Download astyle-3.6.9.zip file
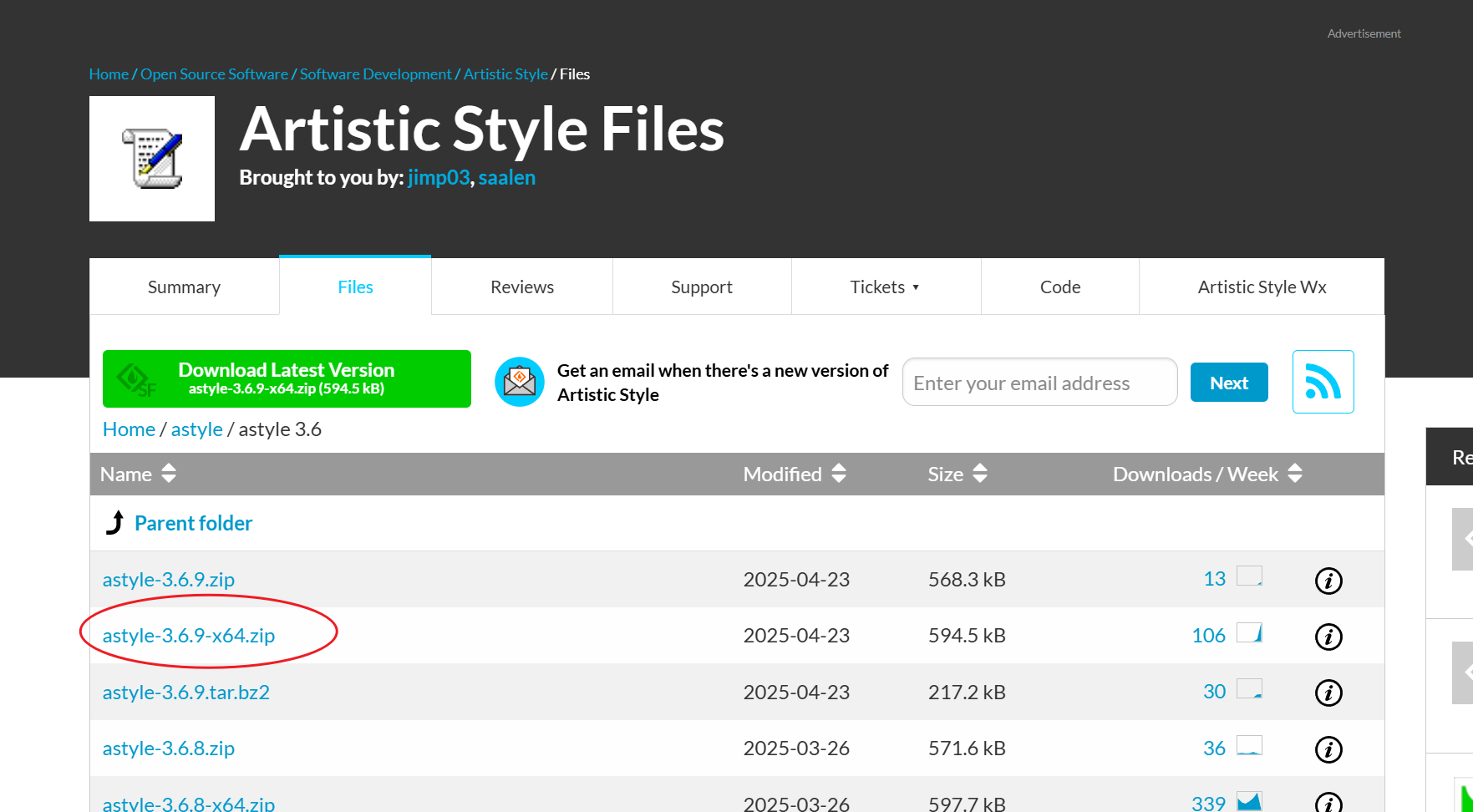The height and width of the screenshot is (812, 1473). point(169,579)
